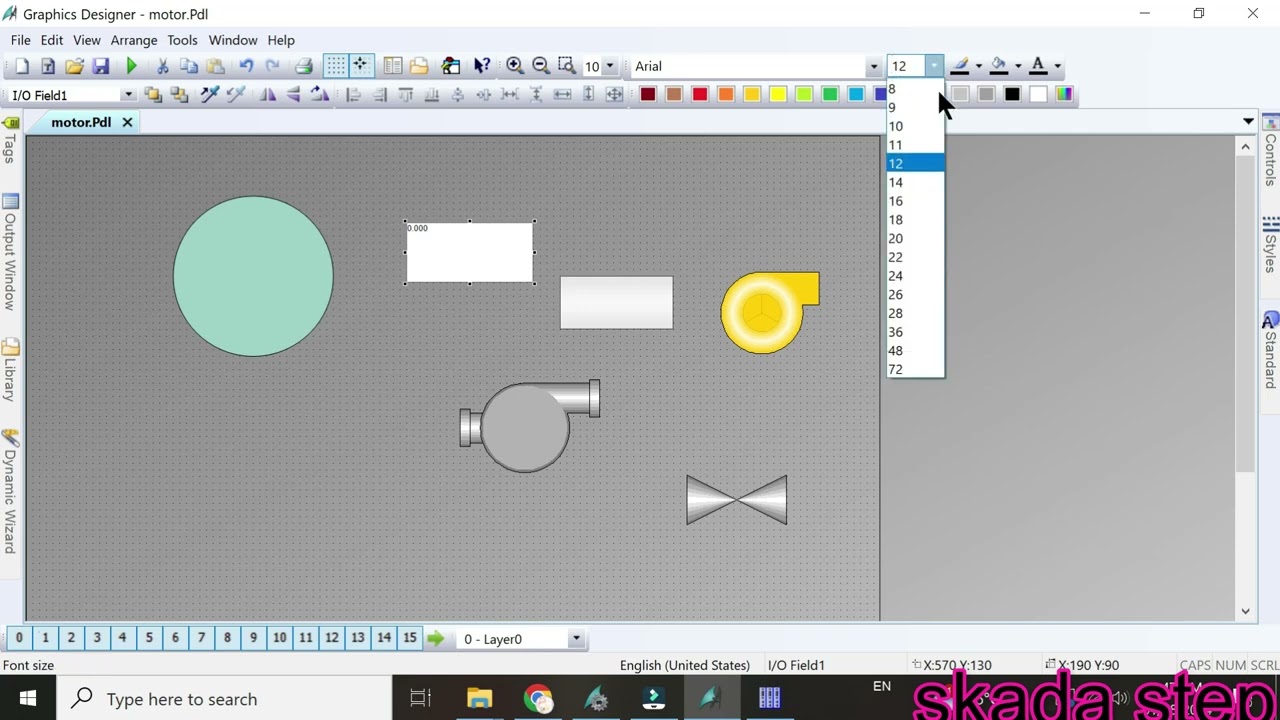Viewport: 1280px width, 720px height.
Task: Flip the object horizontally
Action: pyautogui.click(x=268, y=94)
